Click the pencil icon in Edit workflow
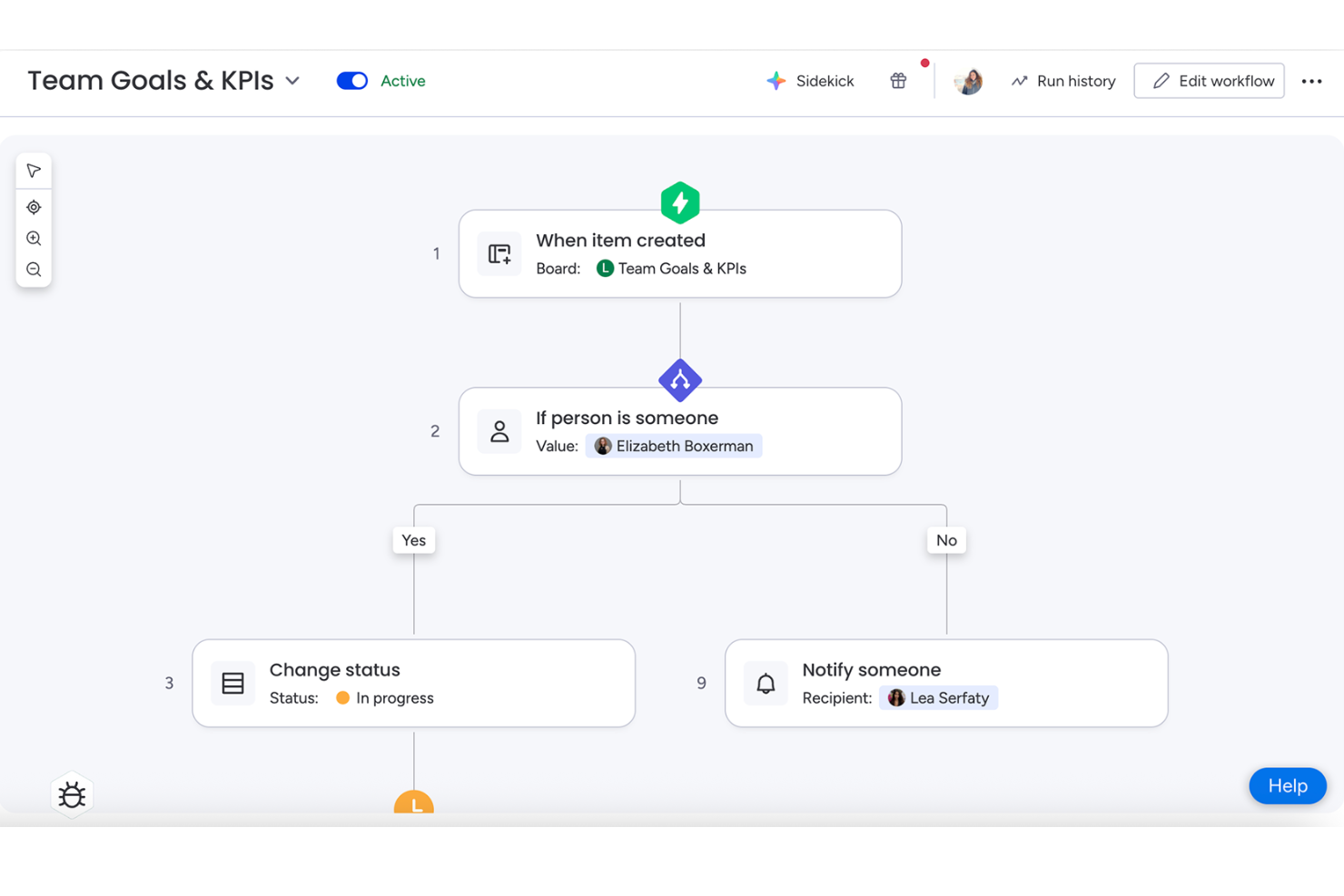 coord(1161,81)
